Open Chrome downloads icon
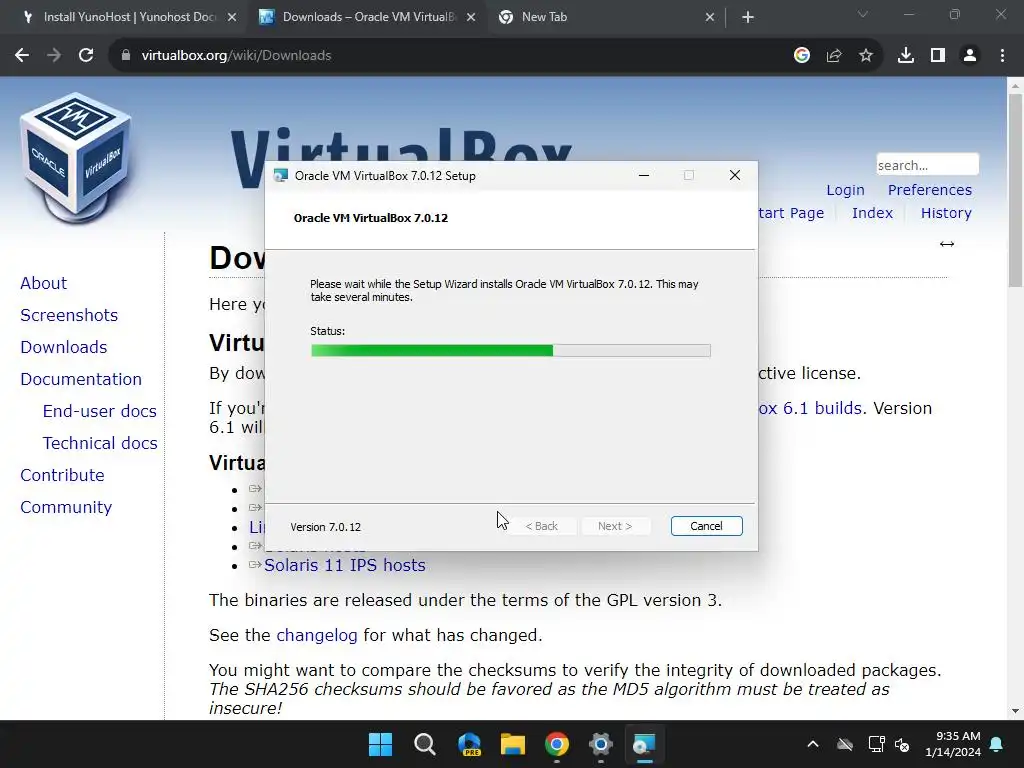Image resolution: width=1024 pixels, height=768 pixels. 906,56
